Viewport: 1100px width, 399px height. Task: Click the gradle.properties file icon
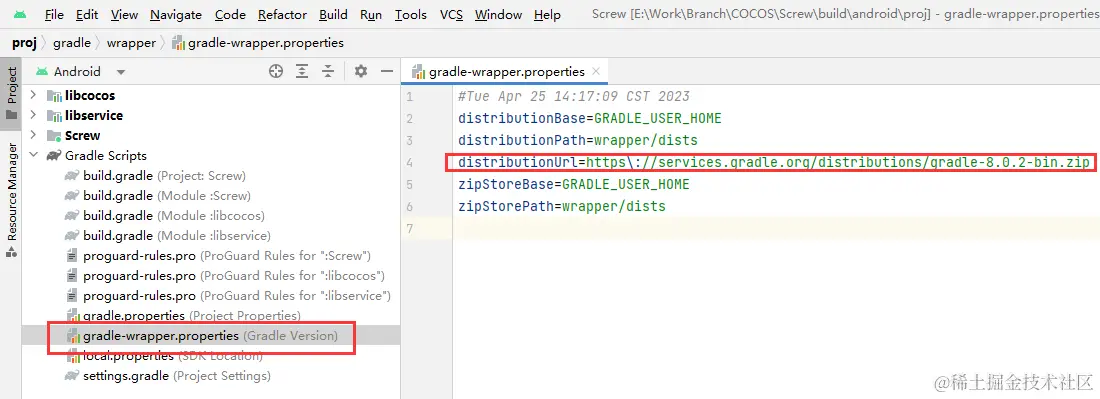(72, 316)
